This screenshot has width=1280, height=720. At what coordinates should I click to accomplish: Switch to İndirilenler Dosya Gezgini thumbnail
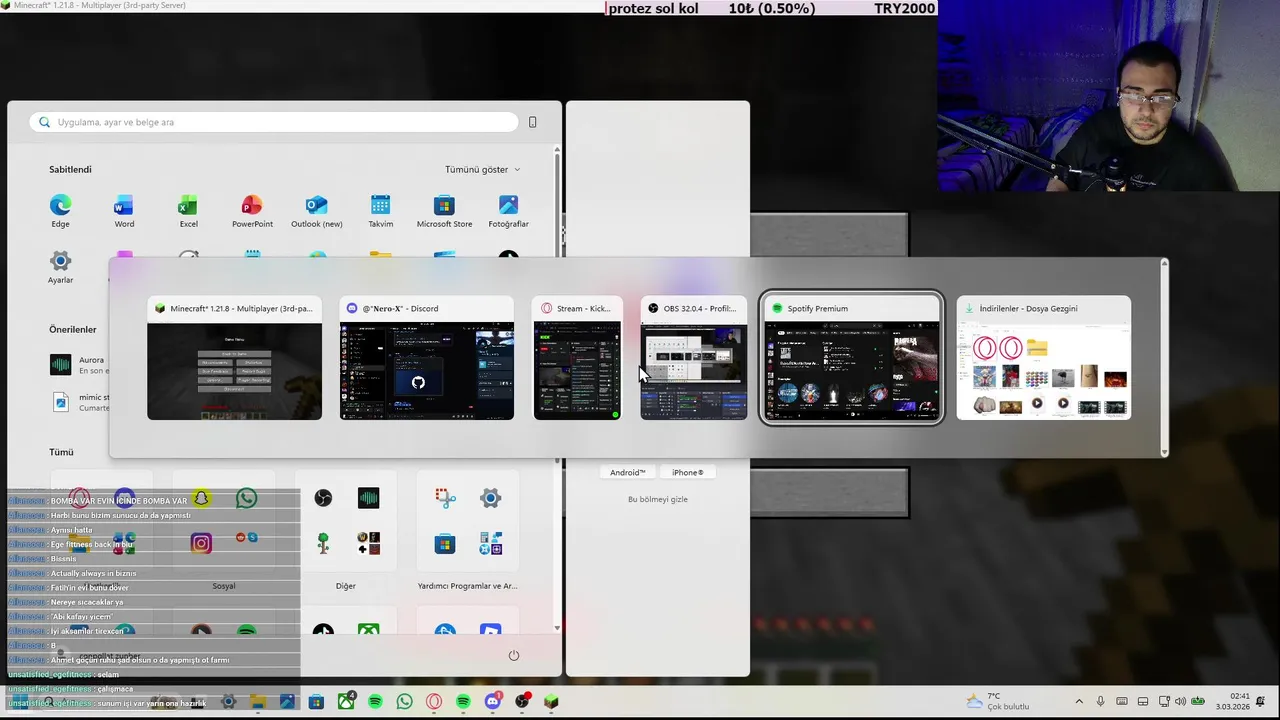pyautogui.click(x=1044, y=358)
